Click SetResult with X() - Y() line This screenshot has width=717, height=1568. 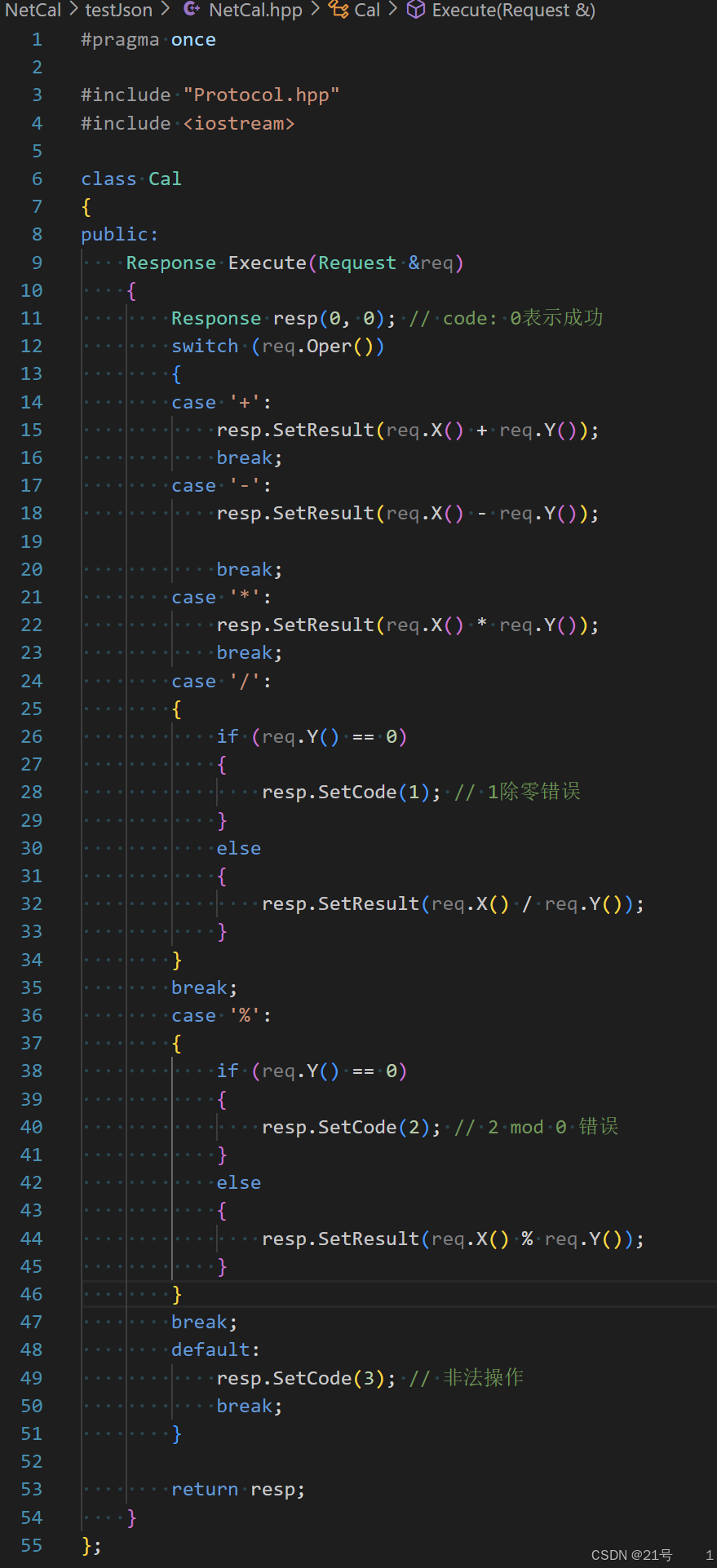[408, 514]
